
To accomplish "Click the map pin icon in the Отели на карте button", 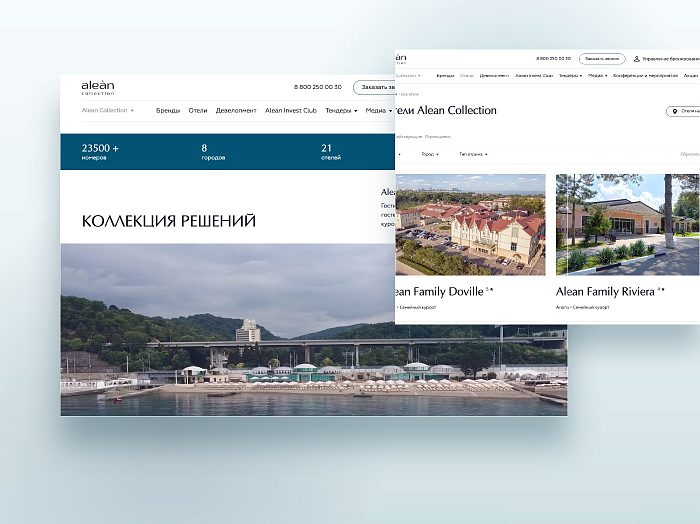I will pyautogui.click(x=675, y=111).
